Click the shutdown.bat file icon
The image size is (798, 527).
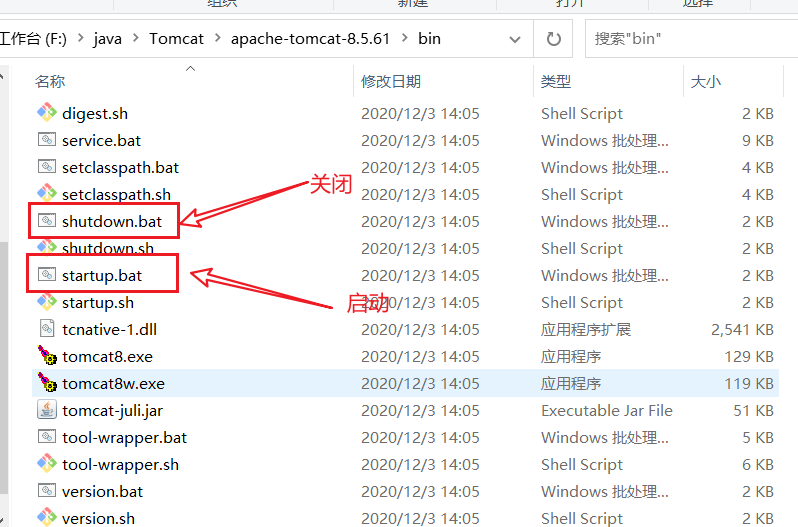tap(47, 221)
